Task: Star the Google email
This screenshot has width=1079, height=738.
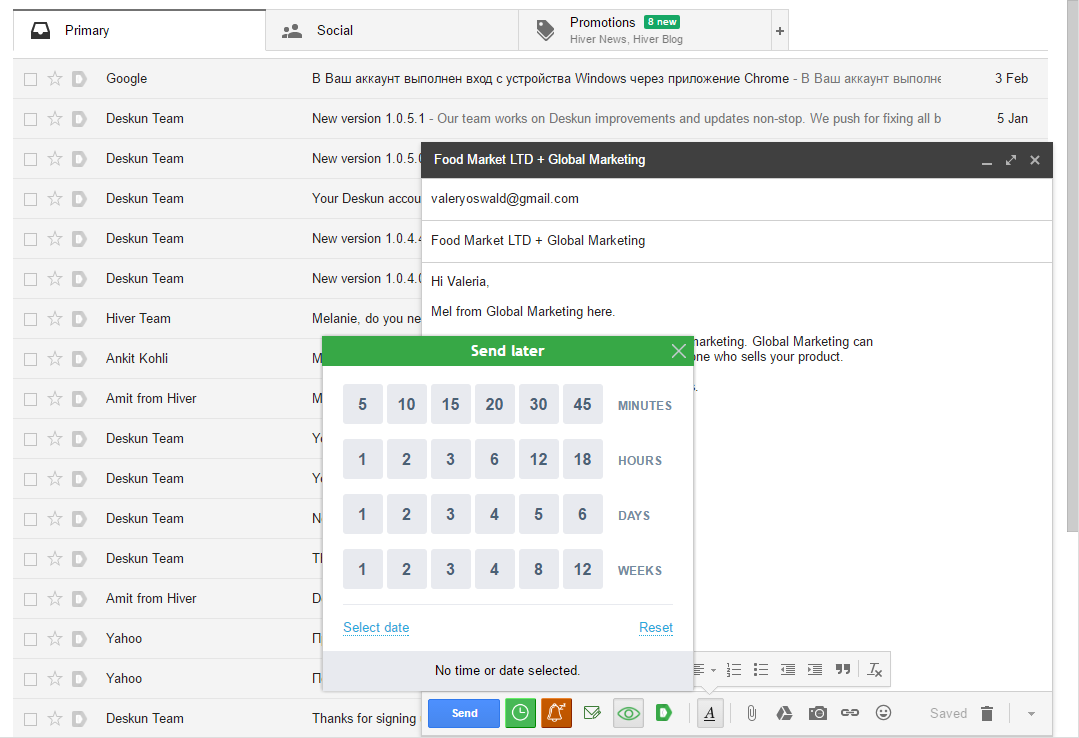Action: [55, 78]
